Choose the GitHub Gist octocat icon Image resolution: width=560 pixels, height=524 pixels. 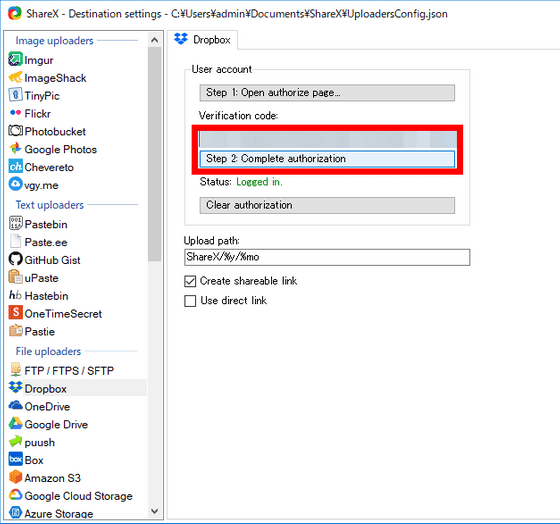tap(15, 259)
